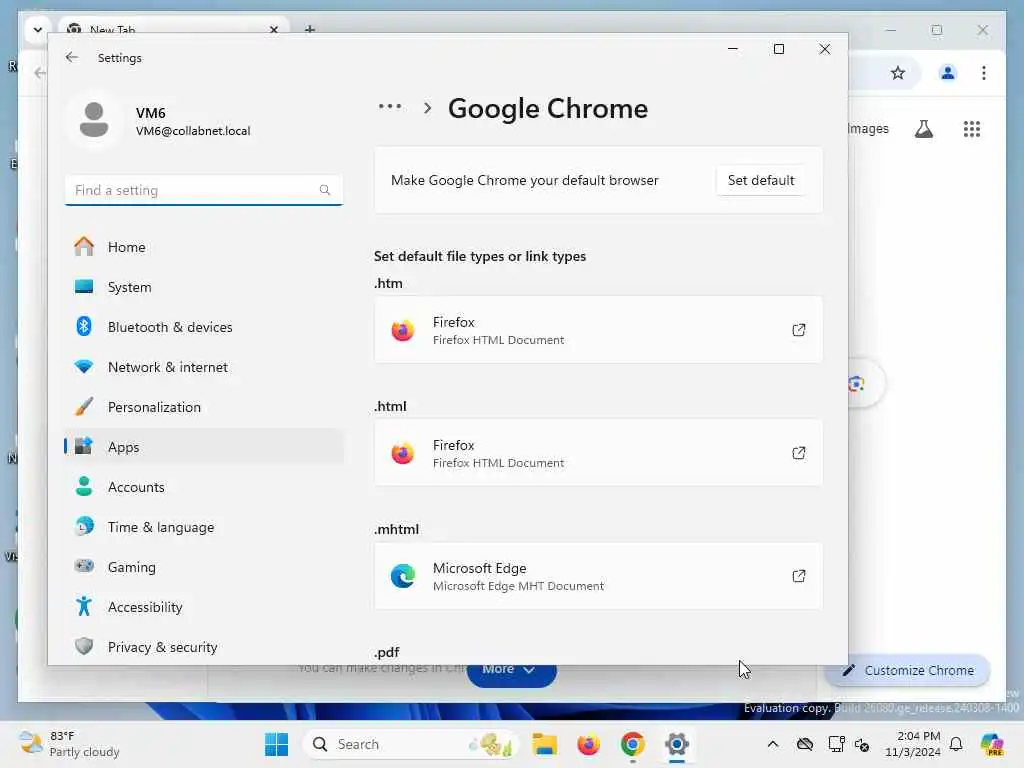This screenshot has width=1024, height=768.
Task: Click Google Lens icon in Chrome search box
Action: [x=856, y=383]
